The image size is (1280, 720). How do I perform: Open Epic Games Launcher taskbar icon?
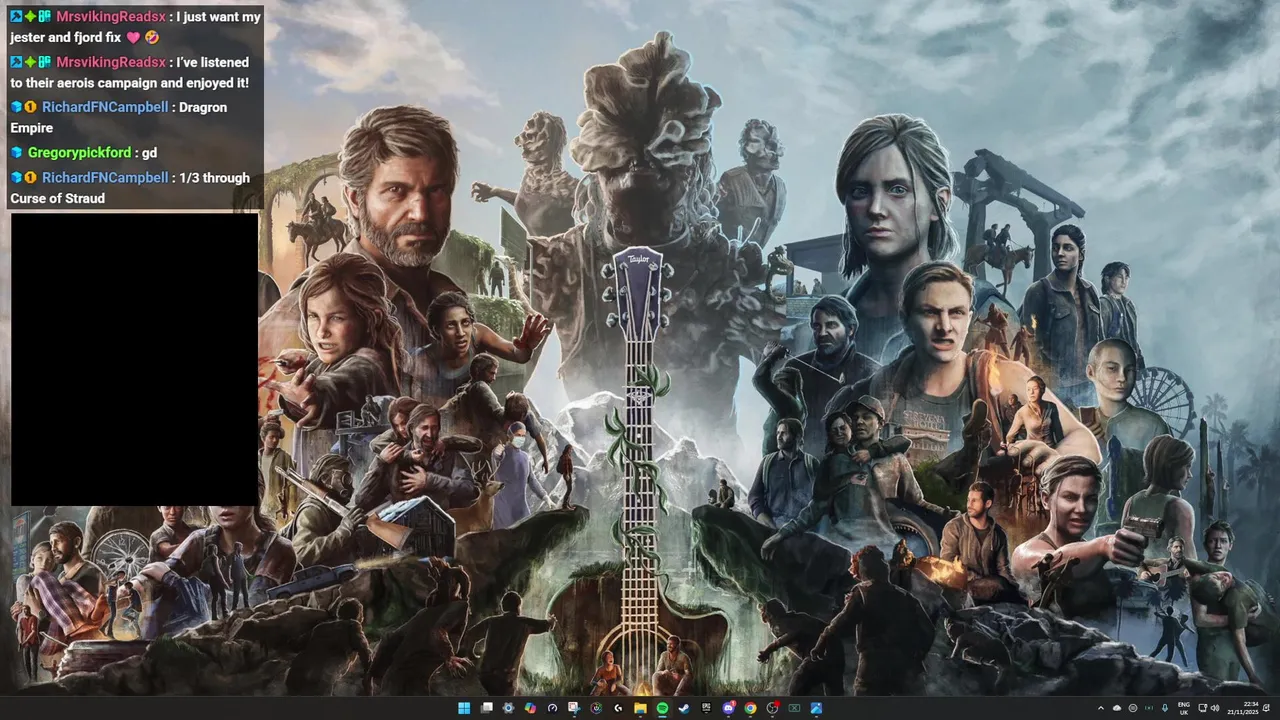click(706, 708)
